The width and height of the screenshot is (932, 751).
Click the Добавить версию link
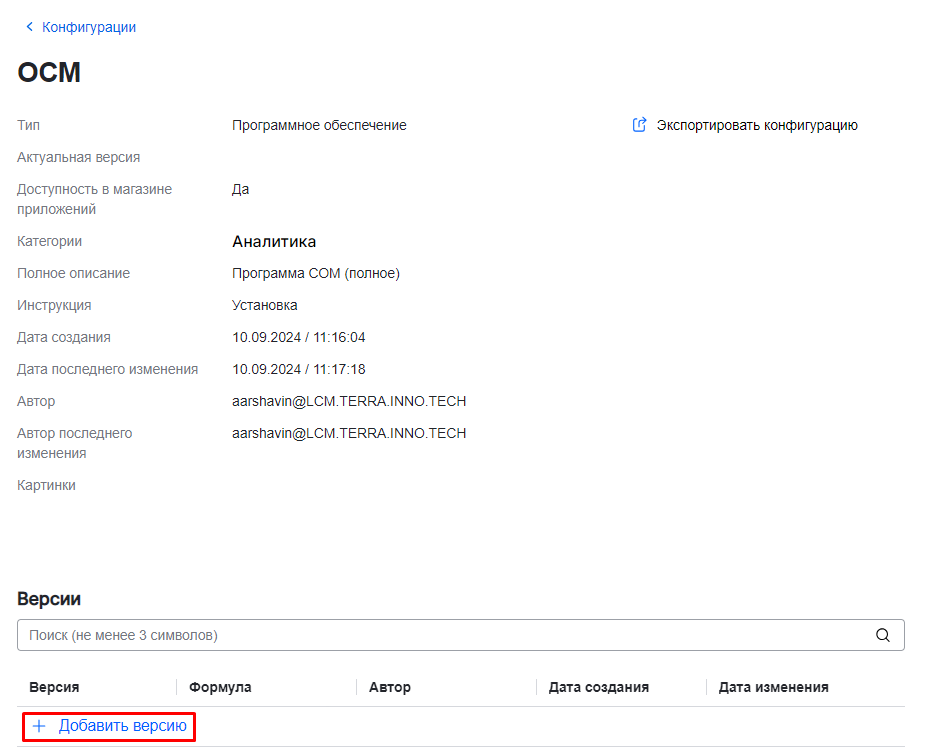point(122,726)
